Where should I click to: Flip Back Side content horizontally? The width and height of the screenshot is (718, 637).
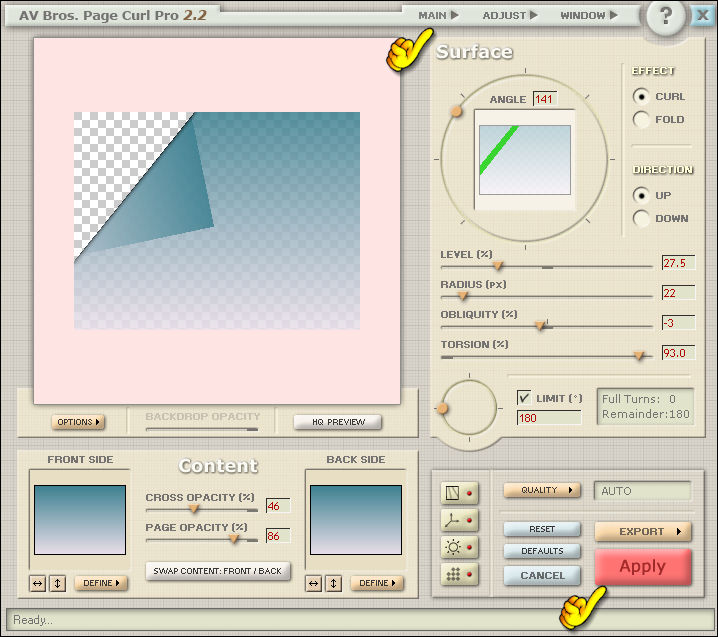[x=314, y=583]
